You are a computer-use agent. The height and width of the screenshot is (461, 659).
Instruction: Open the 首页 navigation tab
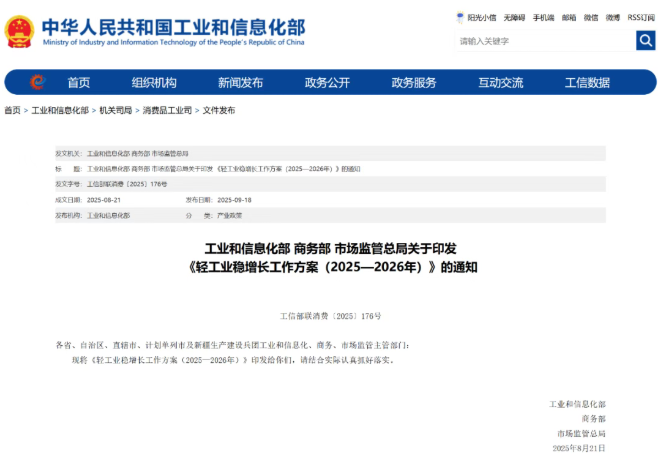click(x=79, y=82)
